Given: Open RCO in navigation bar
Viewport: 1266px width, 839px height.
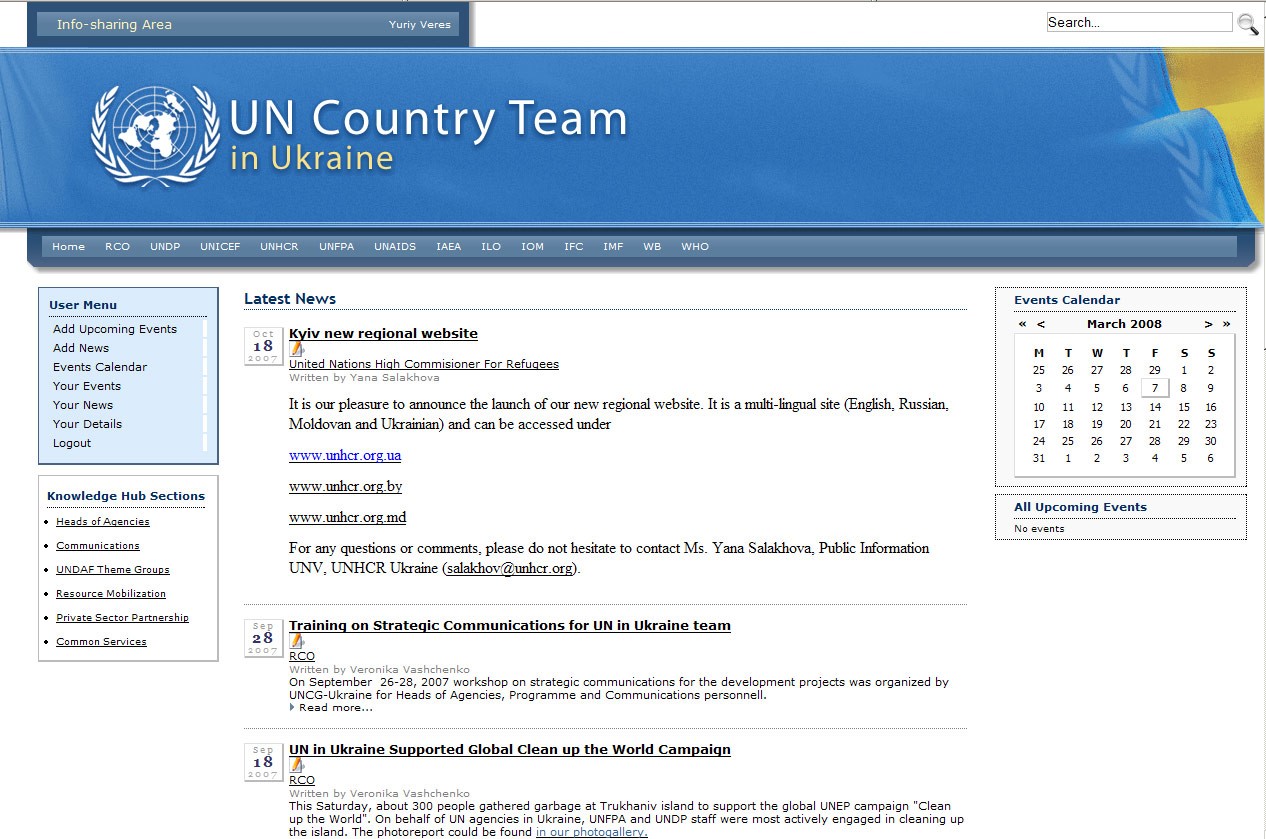Looking at the screenshot, I should coord(117,247).
